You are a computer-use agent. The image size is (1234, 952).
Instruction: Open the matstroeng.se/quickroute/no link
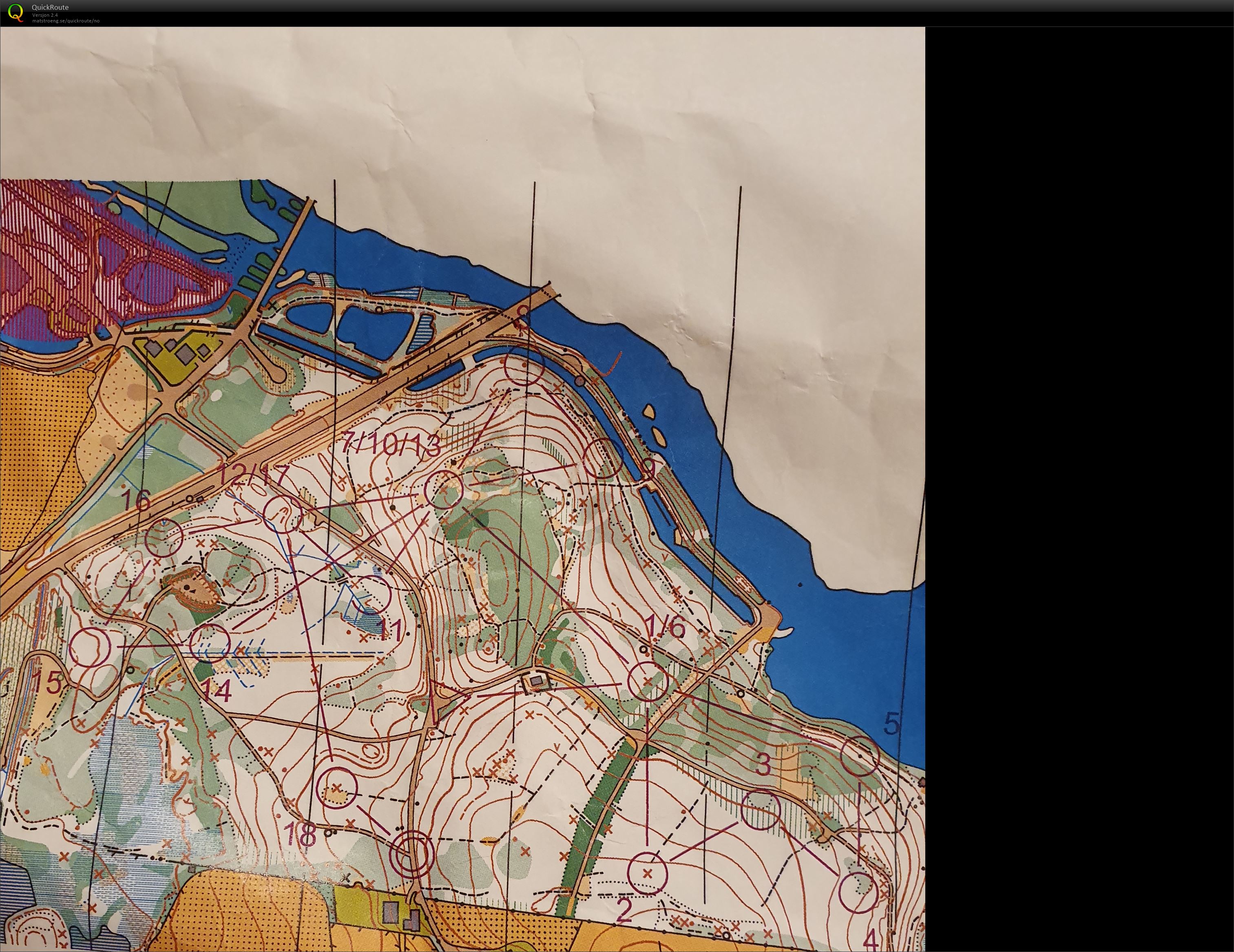point(66,21)
